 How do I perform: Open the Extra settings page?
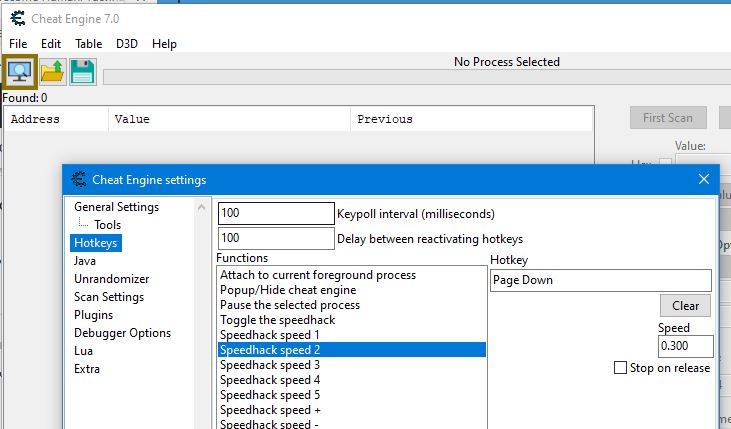point(87,369)
